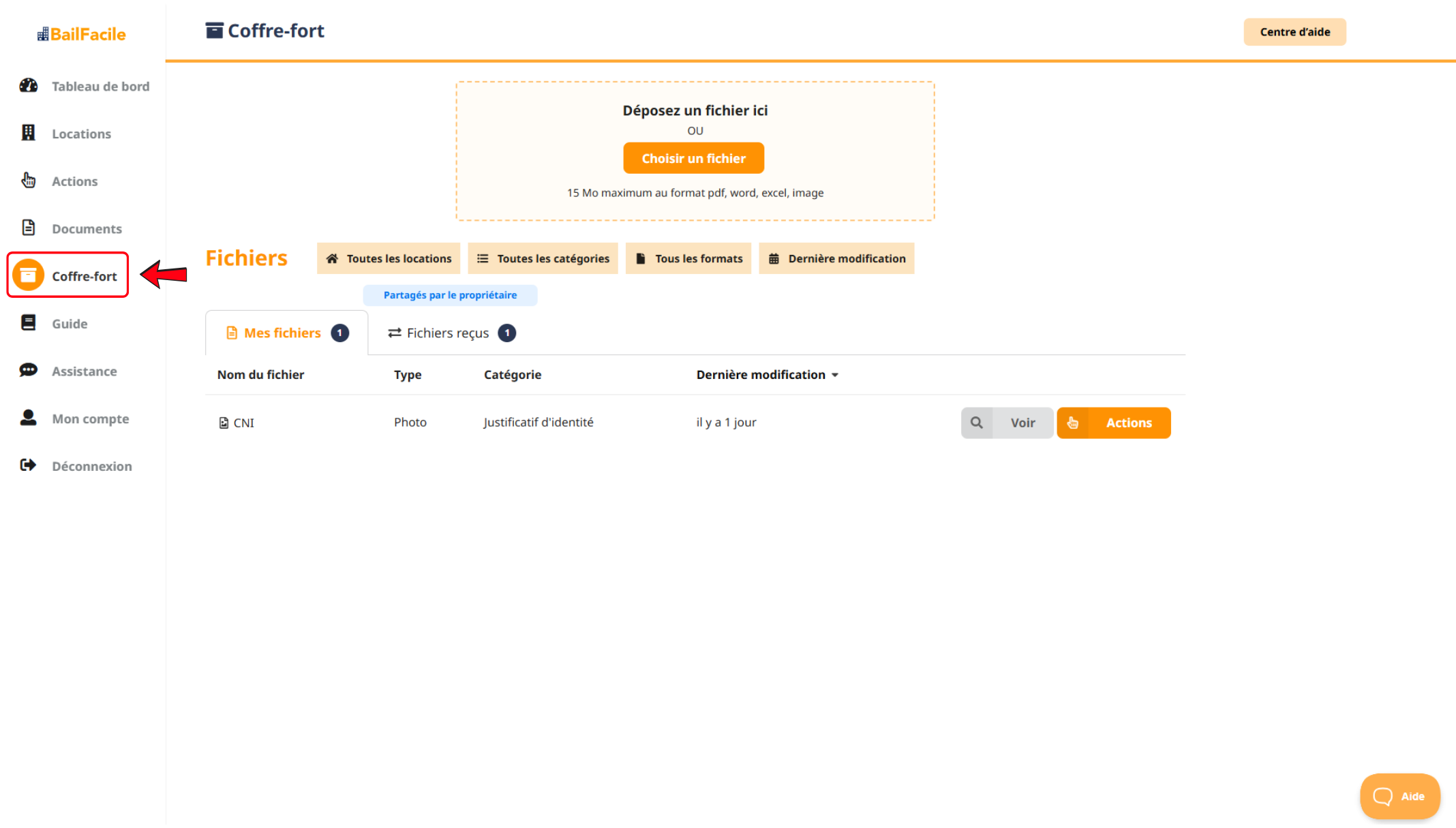Click the Choisir un fichier button
Viewport: 1456px width, 828px height.
pyautogui.click(x=693, y=158)
